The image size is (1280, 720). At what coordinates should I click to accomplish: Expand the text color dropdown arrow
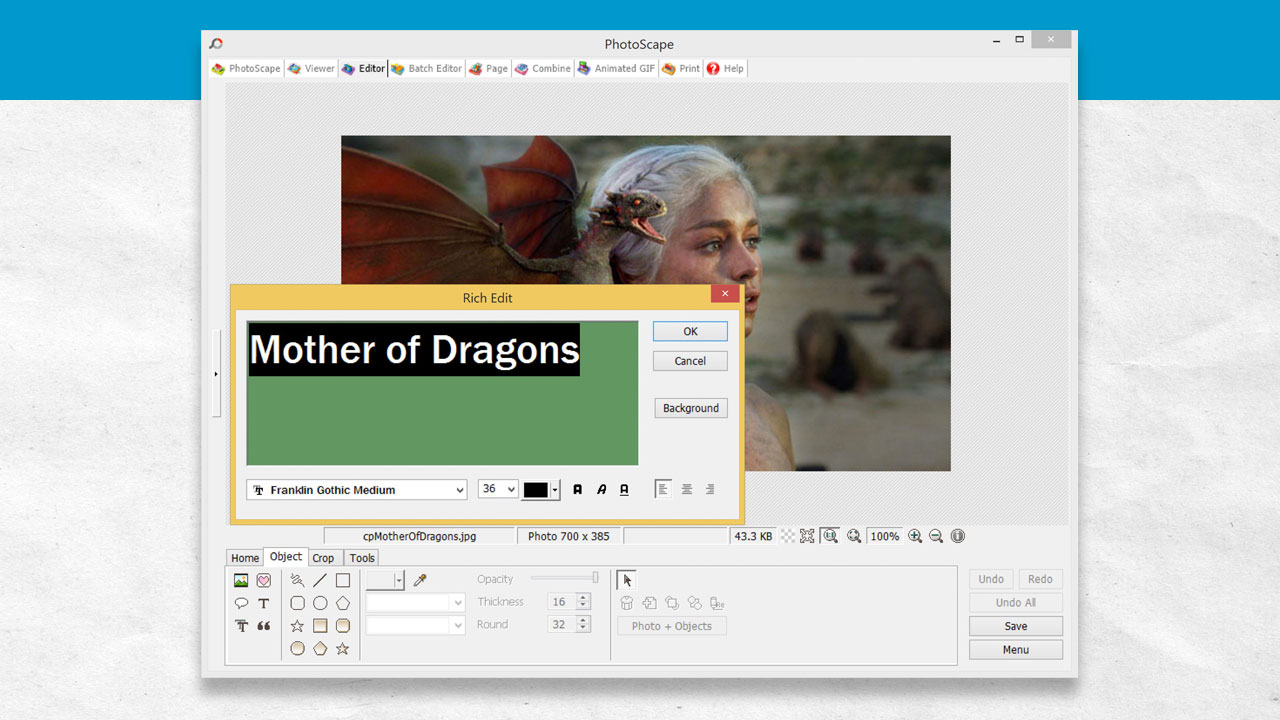pos(556,490)
